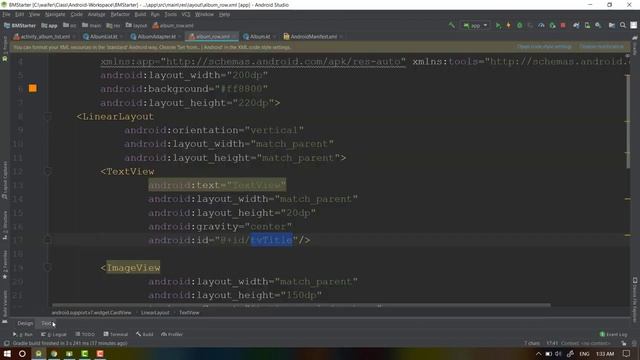Switch to the Design view tab
Image resolution: width=640 pixels, height=360 pixels.
coord(25,324)
